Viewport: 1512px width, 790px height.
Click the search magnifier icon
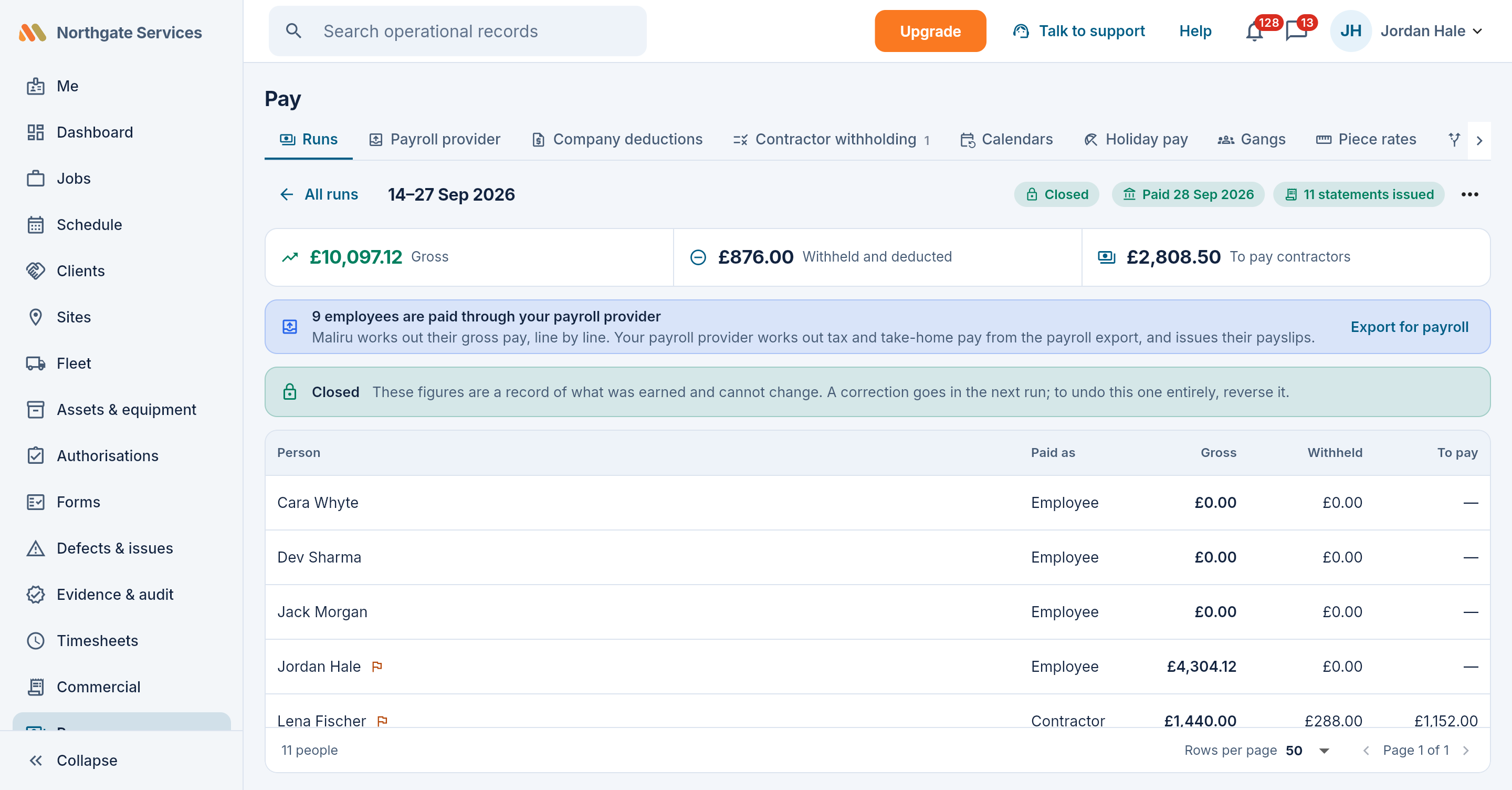[293, 31]
